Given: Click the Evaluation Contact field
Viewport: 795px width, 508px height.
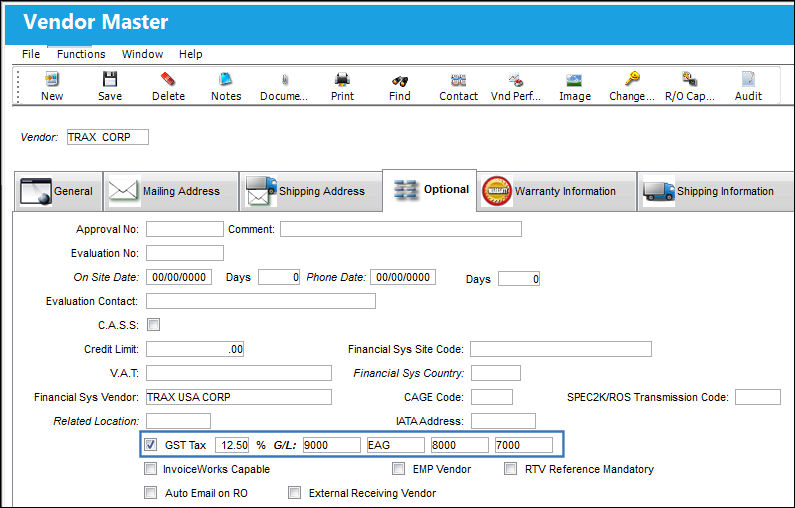Looking at the screenshot, I should (261, 301).
